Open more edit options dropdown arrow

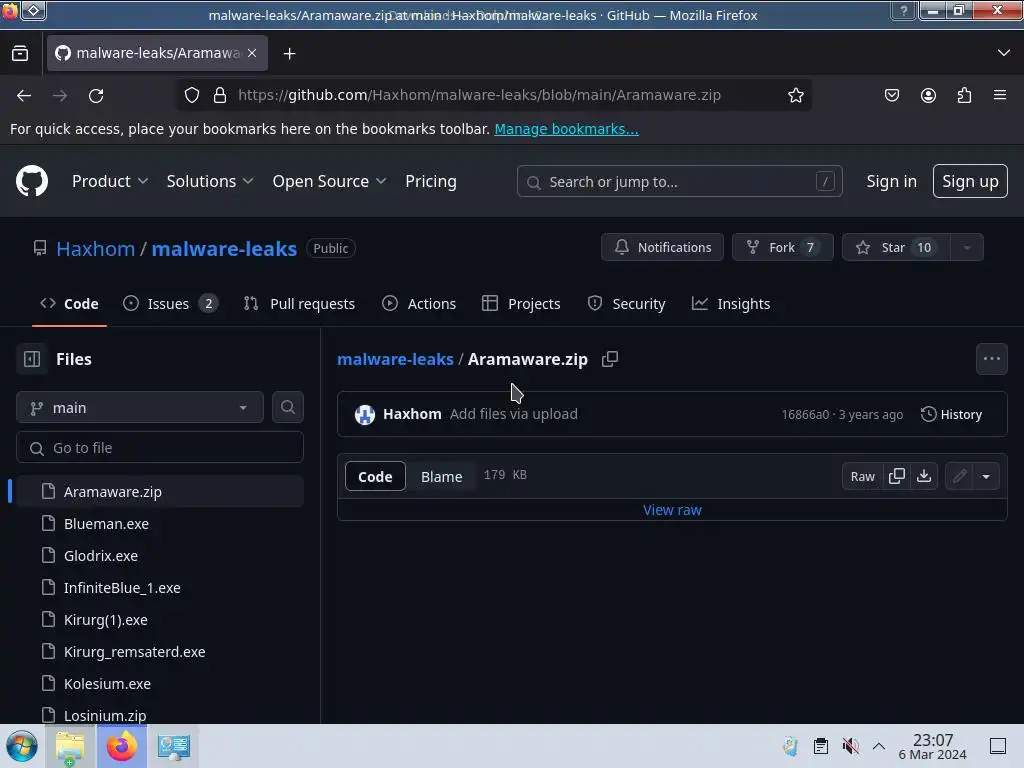986,476
